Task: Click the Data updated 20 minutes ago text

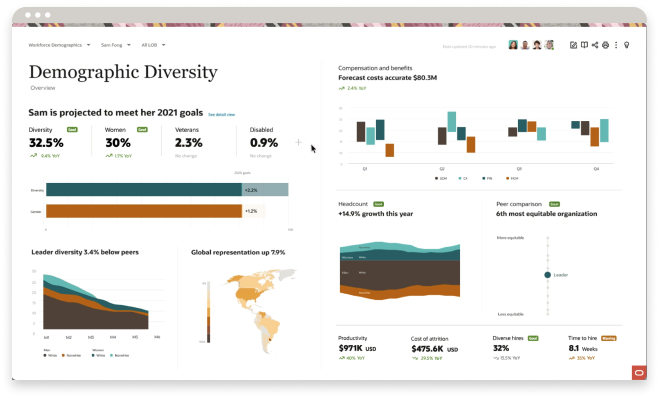Action: tap(469, 46)
